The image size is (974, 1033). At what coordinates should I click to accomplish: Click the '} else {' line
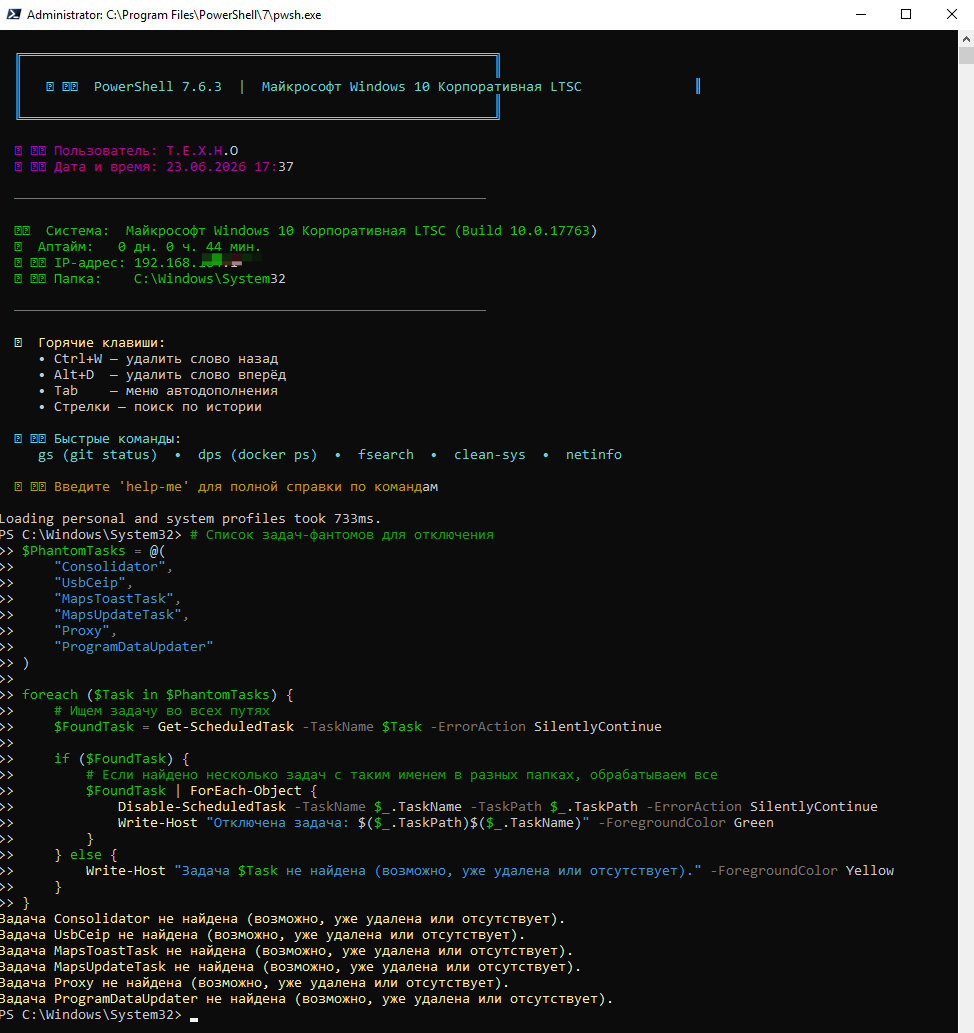(x=86, y=855)
